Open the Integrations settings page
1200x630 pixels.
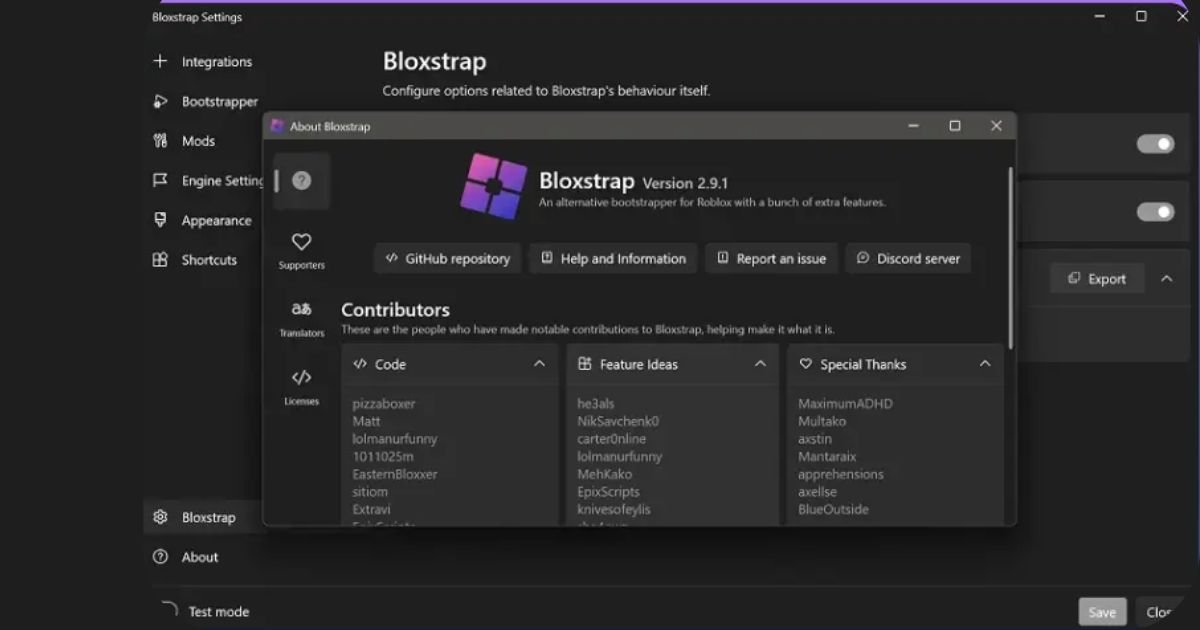click(216, 62)
